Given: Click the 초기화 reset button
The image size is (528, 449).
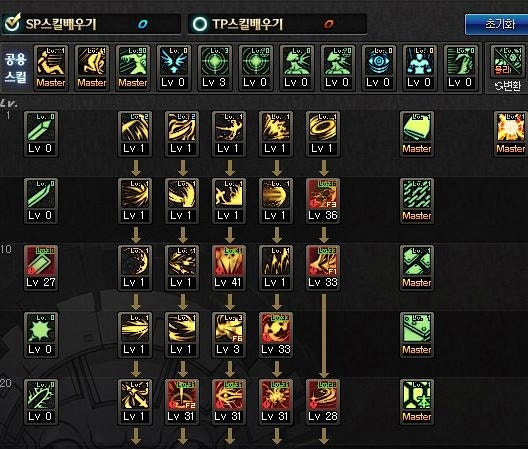Looking at the screenshot, I should click(496, 24).
